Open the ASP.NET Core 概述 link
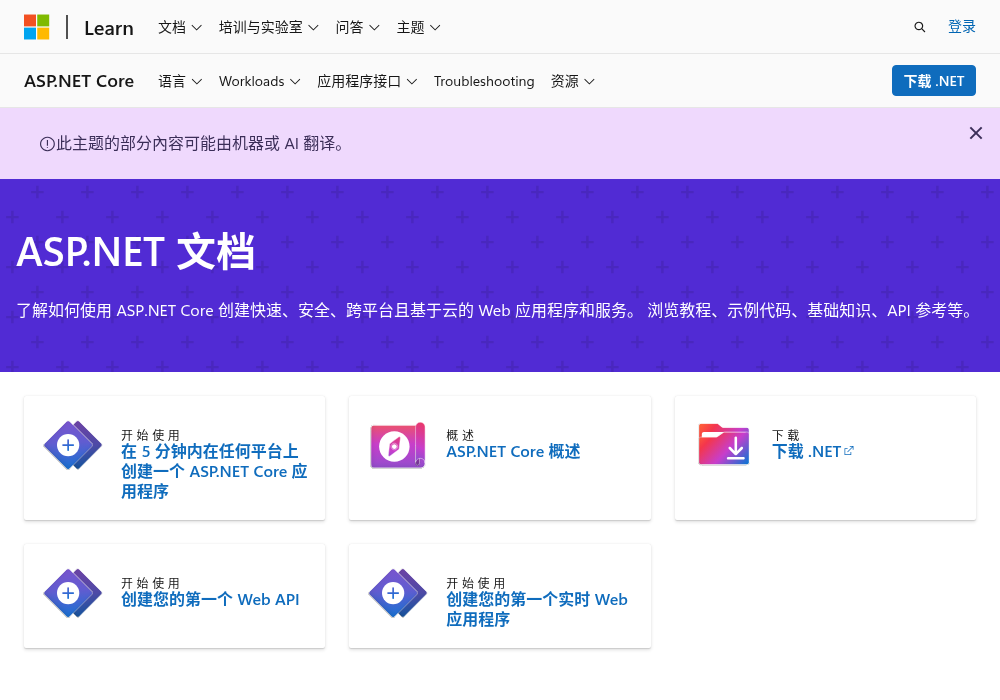Viewport: 1000px width, 700px height. click(x=513, y=451)
